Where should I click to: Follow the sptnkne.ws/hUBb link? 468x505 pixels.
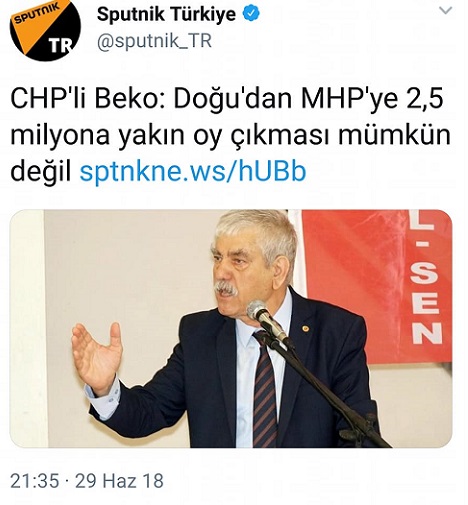point(193,172)
